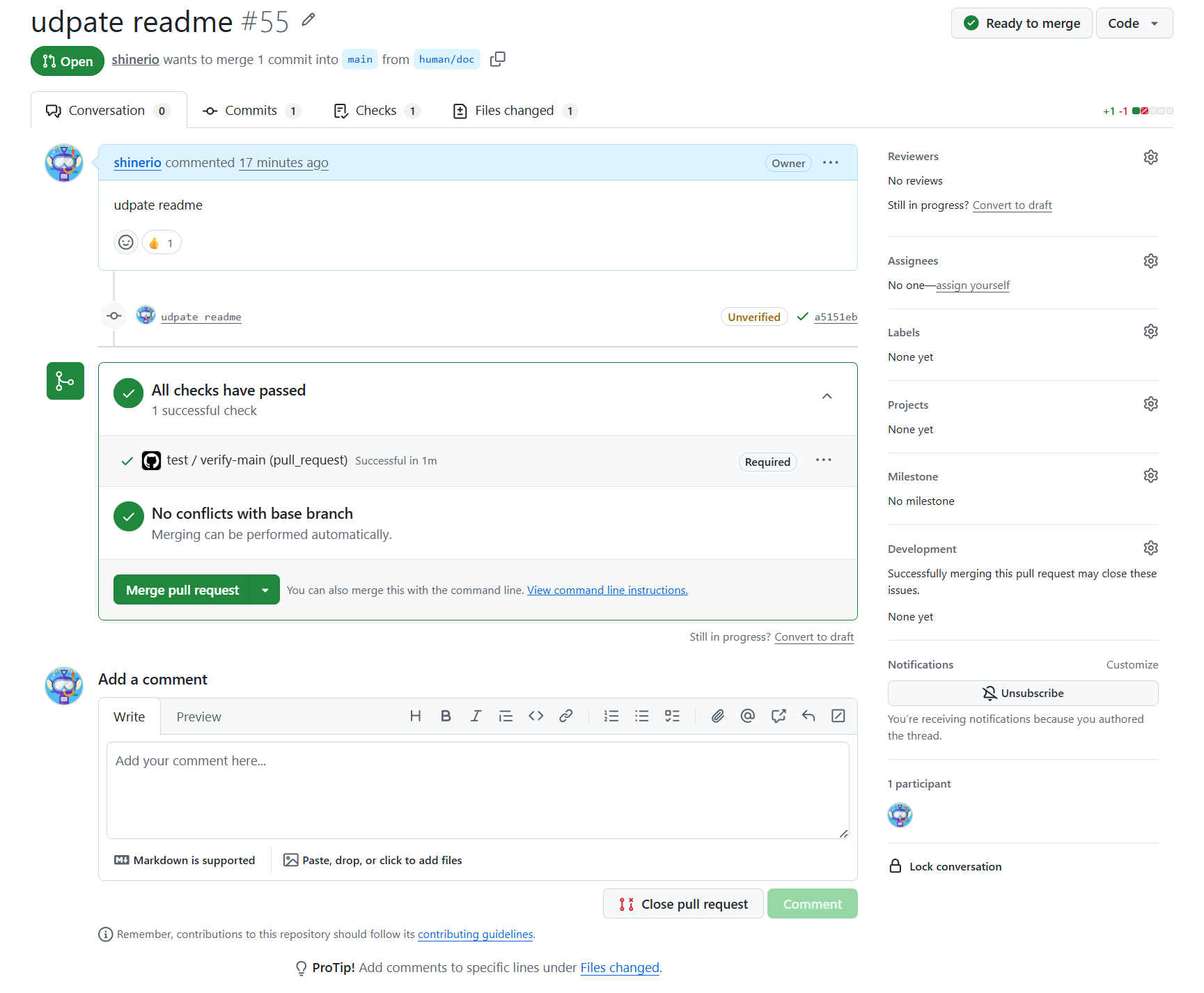
Task: Click the edit title pencil icon
Action: pos(308,20)
